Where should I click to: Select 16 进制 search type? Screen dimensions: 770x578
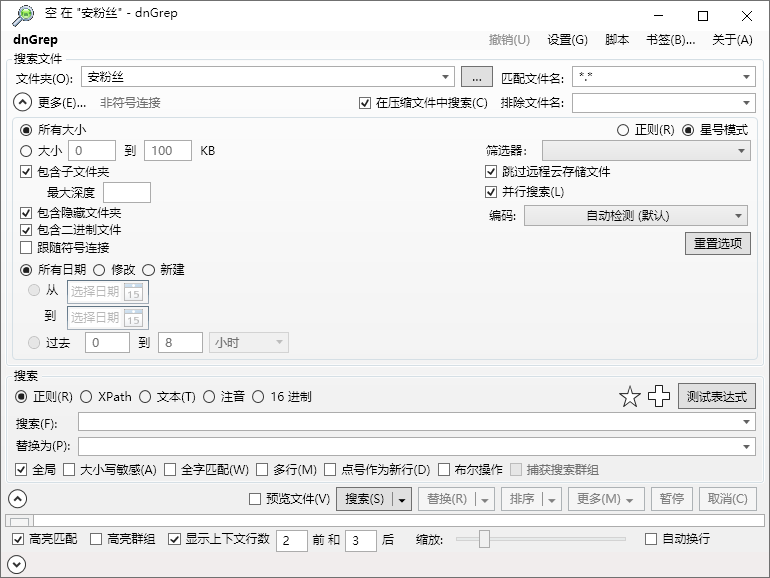point(258,397)
